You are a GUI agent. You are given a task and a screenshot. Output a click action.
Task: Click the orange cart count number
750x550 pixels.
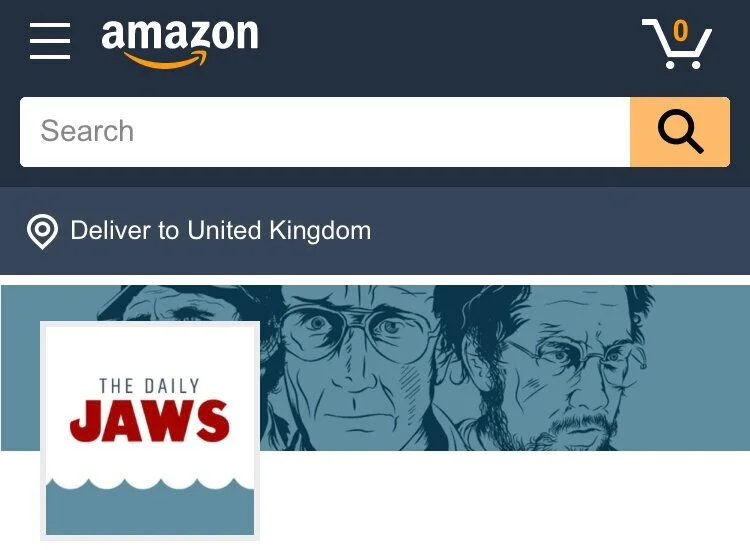681,31
